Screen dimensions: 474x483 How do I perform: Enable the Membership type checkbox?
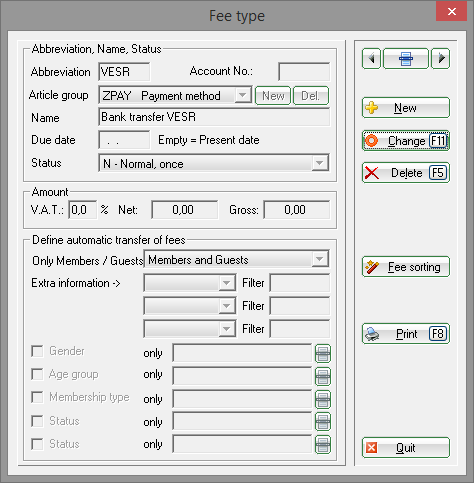37,397
